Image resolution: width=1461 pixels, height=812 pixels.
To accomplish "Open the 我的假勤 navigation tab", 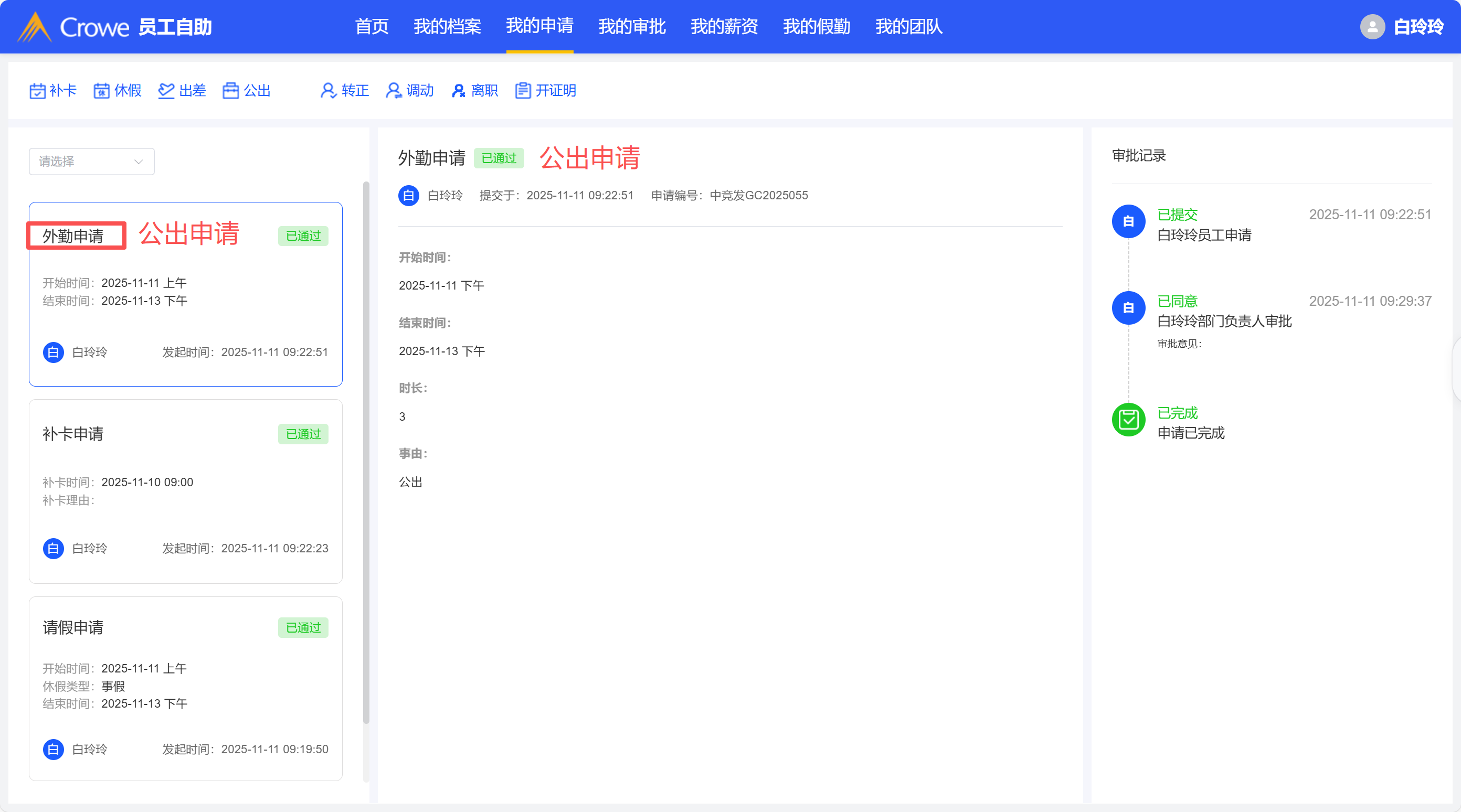I will [x=816, y=27].
